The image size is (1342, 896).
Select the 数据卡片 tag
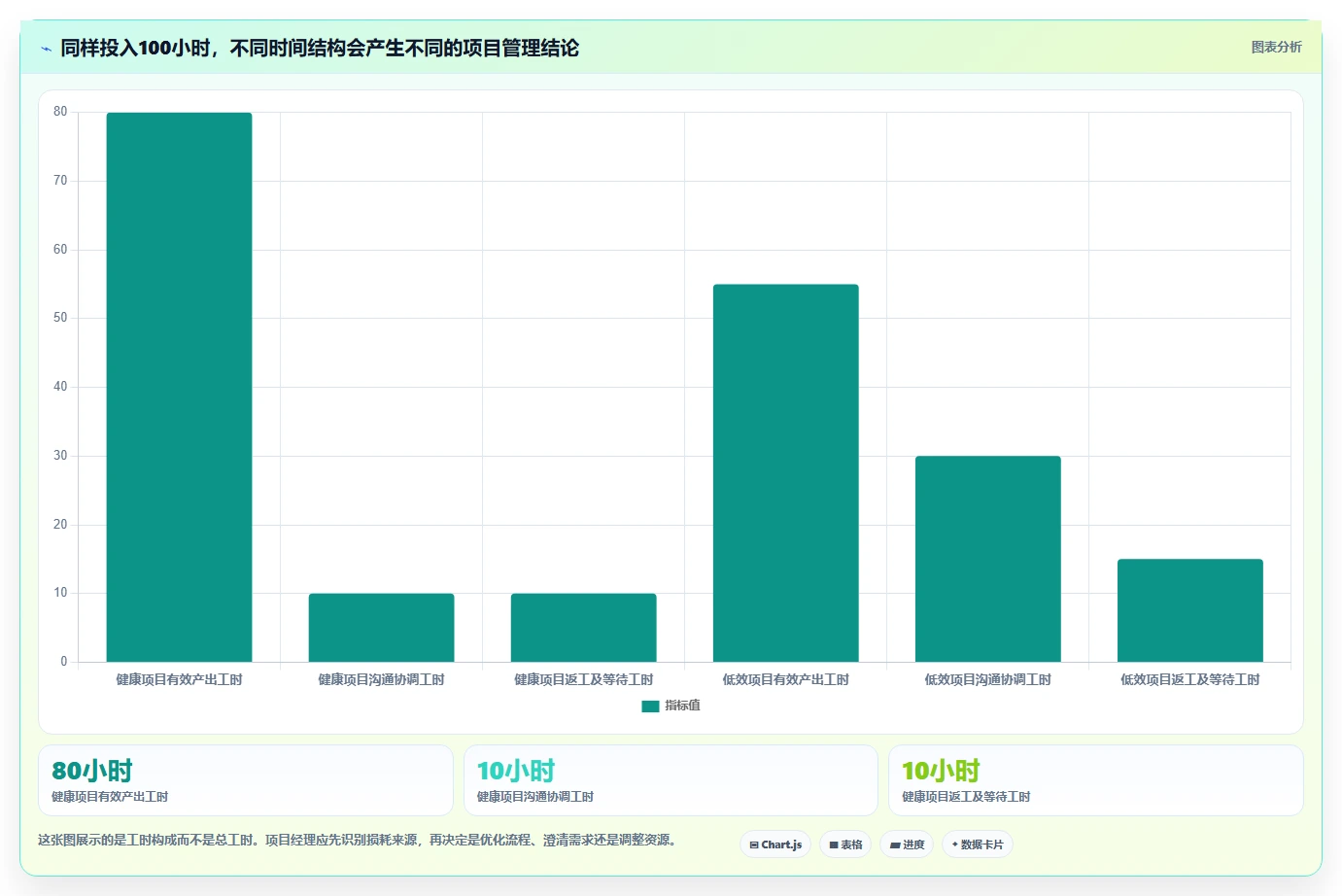click(x=978, y=844)
